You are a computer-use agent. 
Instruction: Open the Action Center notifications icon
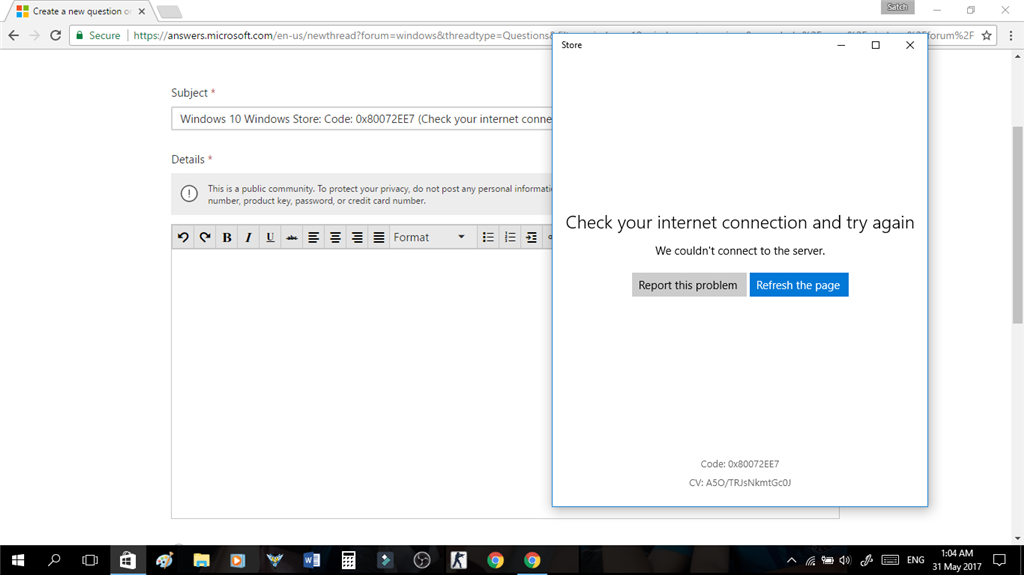(999, 560)
